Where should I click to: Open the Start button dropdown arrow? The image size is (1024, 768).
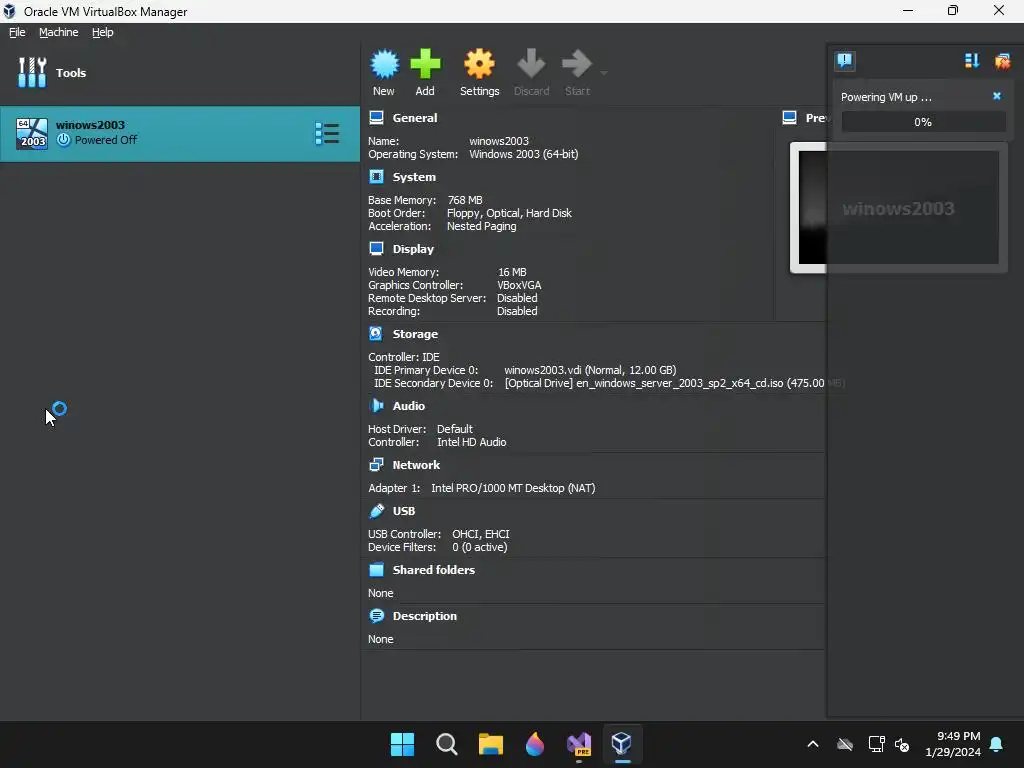tap(604, 72)
